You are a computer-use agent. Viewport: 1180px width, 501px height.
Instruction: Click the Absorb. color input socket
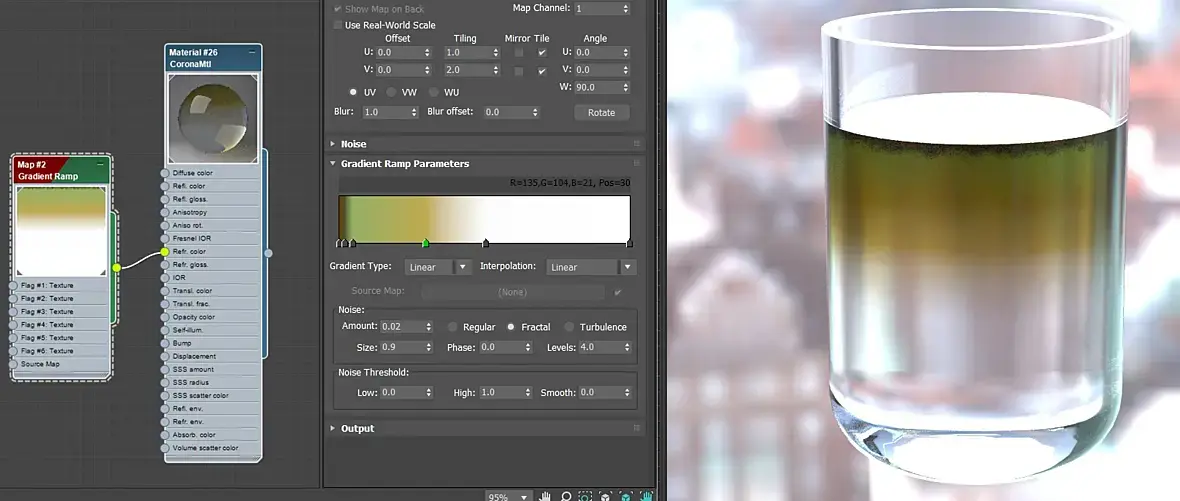point(165,435)
